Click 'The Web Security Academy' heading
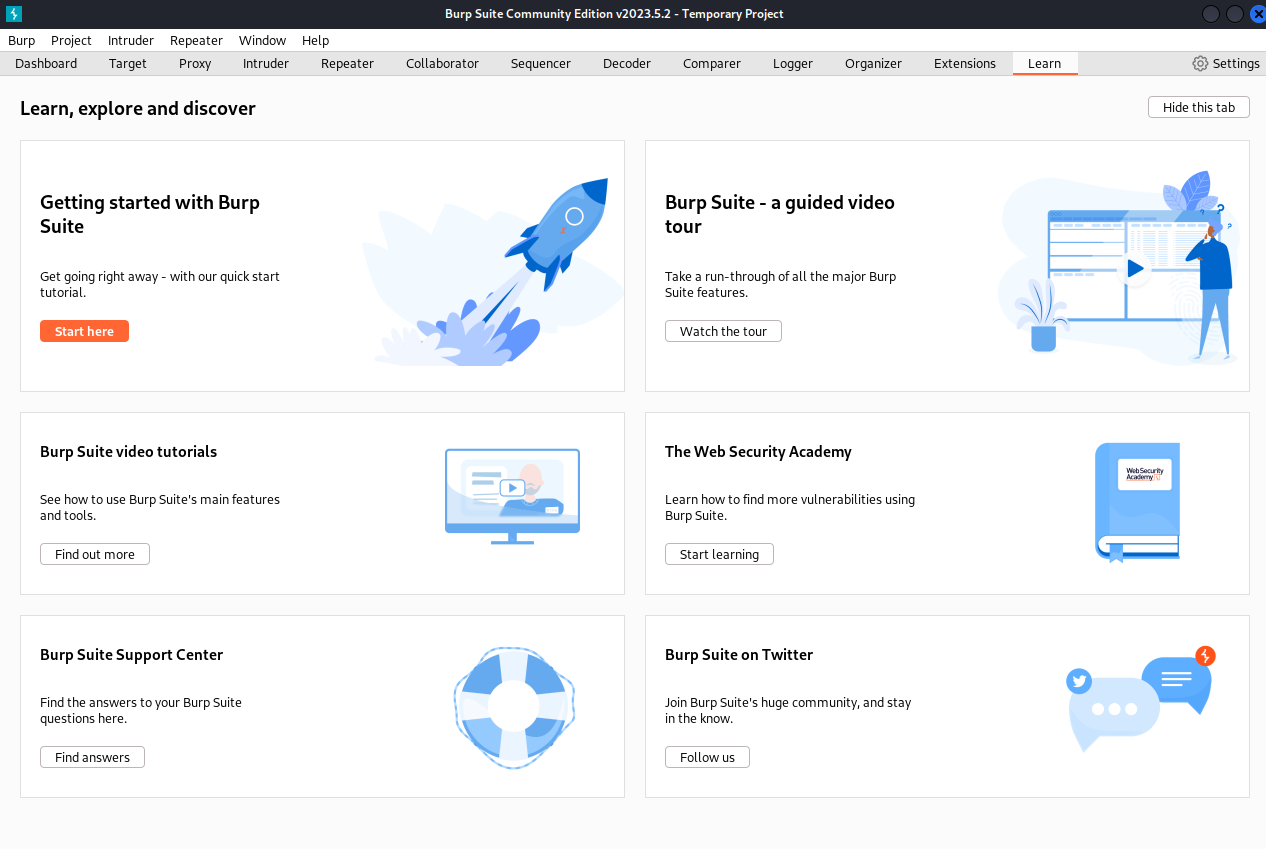Image resolution: width=1266 pixels, height=849 pixels. [758, 452]
